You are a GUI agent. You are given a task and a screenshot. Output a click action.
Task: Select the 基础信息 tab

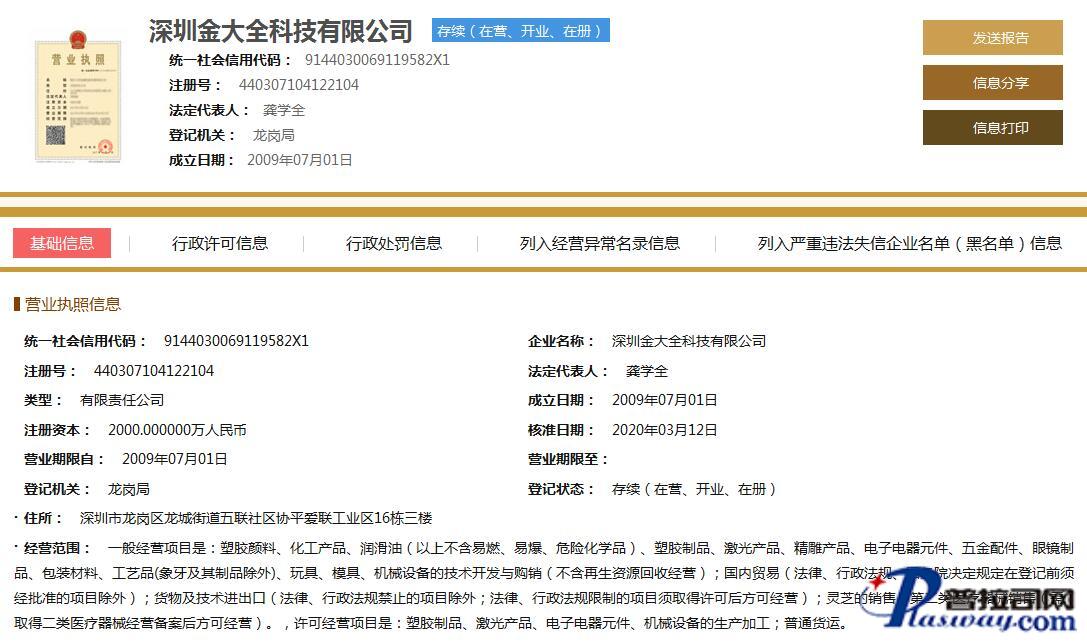point(62,243)
